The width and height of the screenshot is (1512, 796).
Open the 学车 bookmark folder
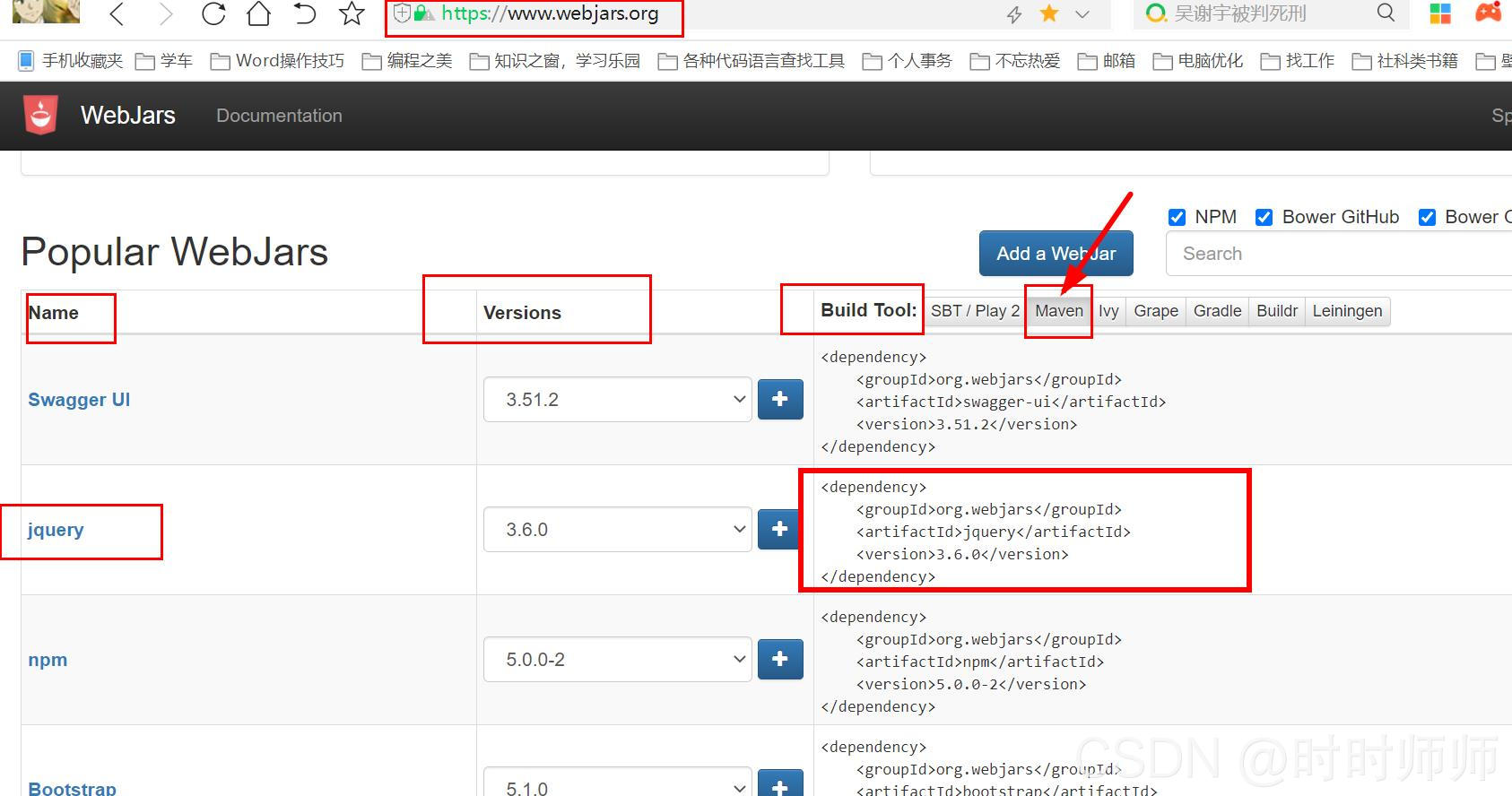pyautogui.click(x=164, y=61)
